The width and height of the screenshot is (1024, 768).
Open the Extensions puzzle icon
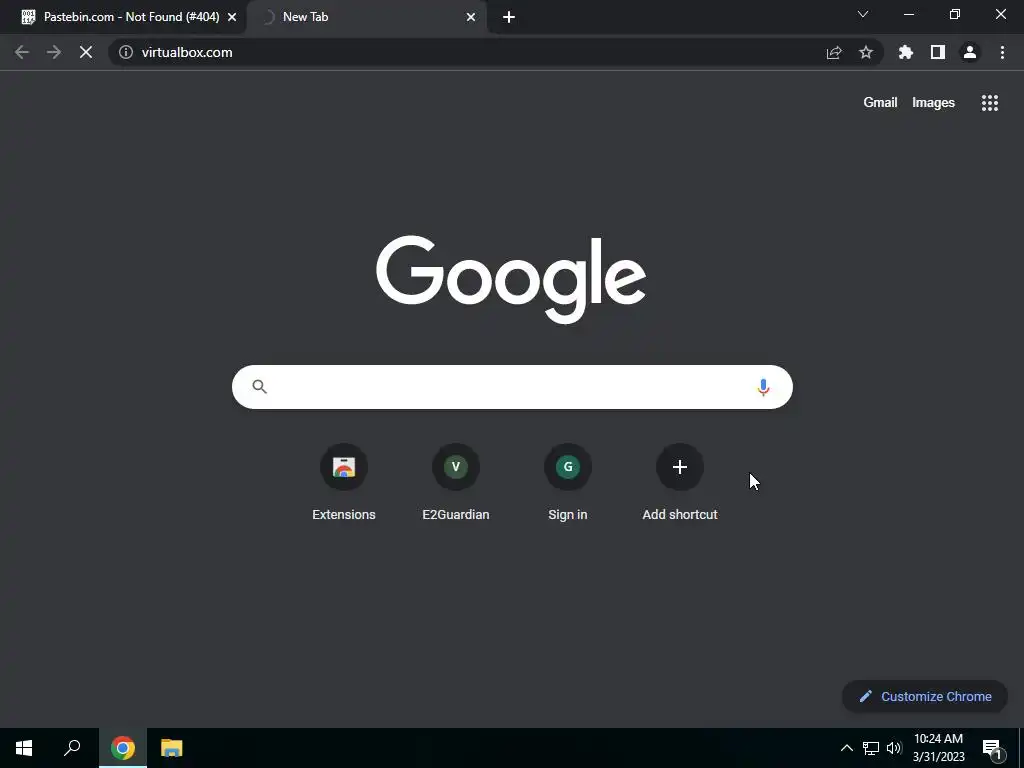point(906,52)
